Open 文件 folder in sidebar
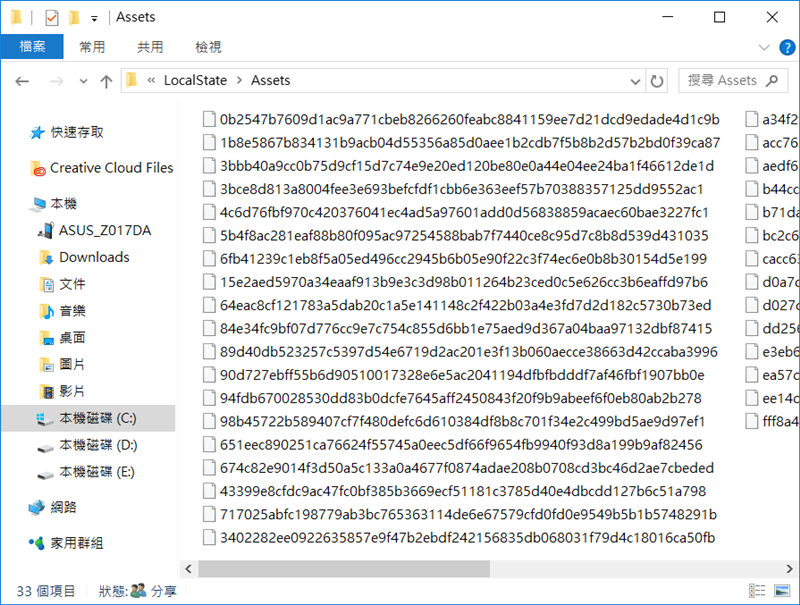This screenshot has height=605, width=800. [x=72, y=284]
